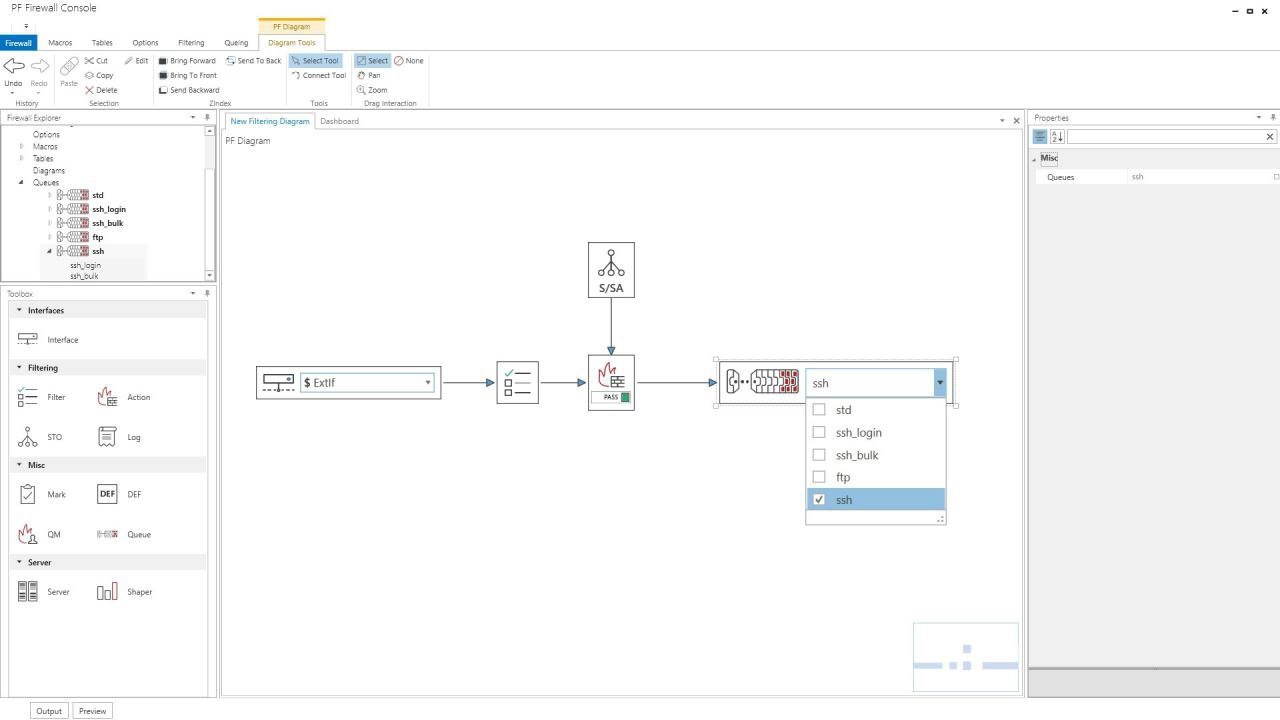Image resolution: width=1280 pixels, height=720 pixels.
Task: Switch to the Dashboard tab
Action: pyautogui.click(x=339, y=121)
